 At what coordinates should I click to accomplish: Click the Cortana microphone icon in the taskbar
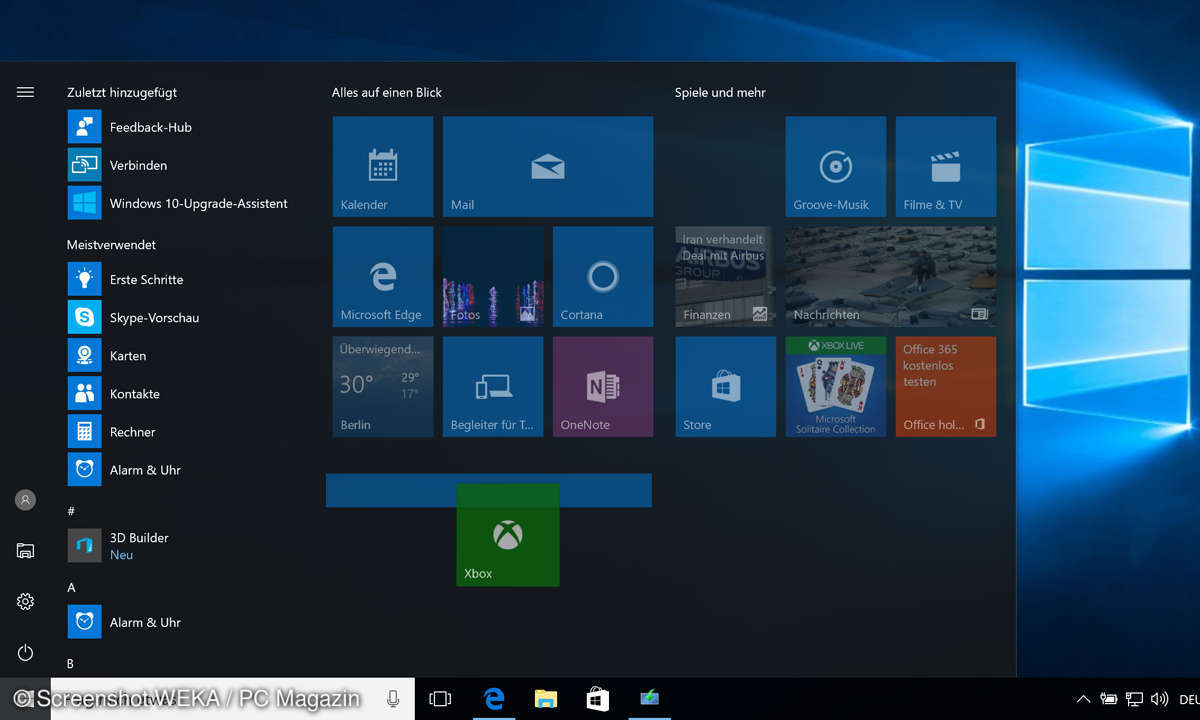tap(393, 699)
